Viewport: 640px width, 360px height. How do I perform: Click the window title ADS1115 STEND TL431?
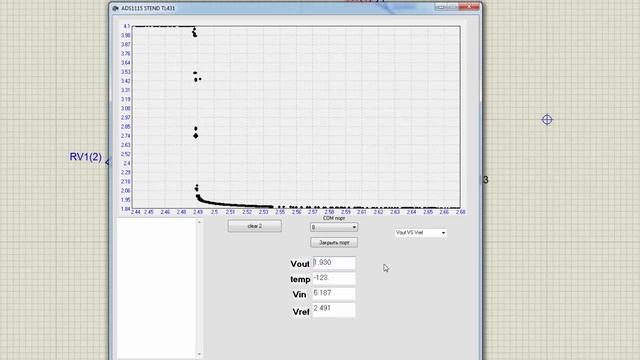coord(148,8)
